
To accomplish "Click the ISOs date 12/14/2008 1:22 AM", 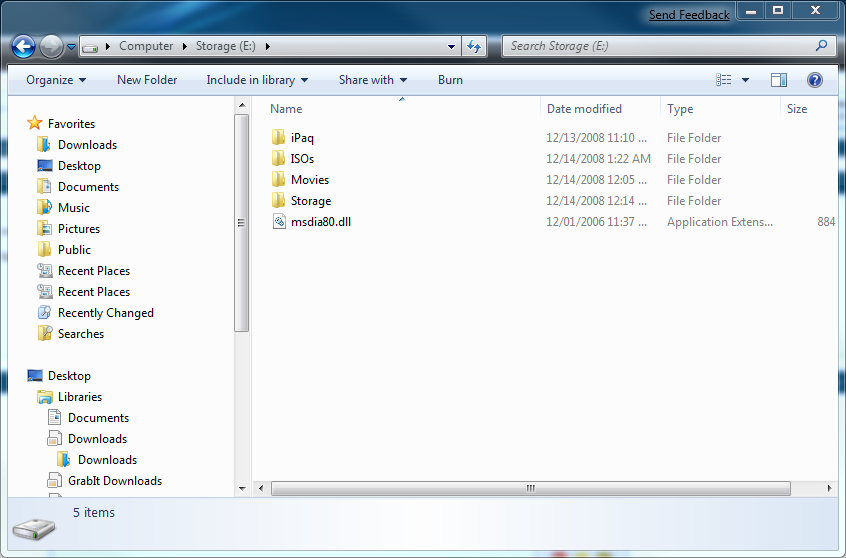I will pyautogui.click(x=598, y=159).
